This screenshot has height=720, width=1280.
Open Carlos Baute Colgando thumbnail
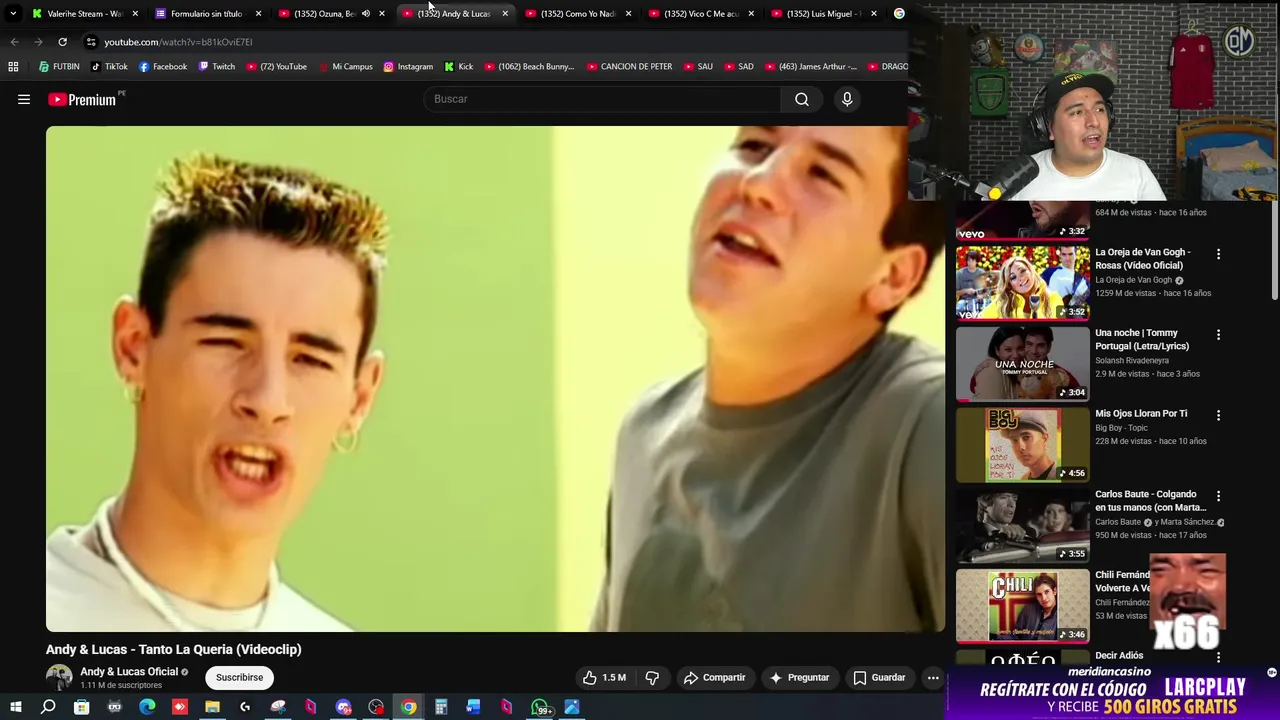[1022, 525]
